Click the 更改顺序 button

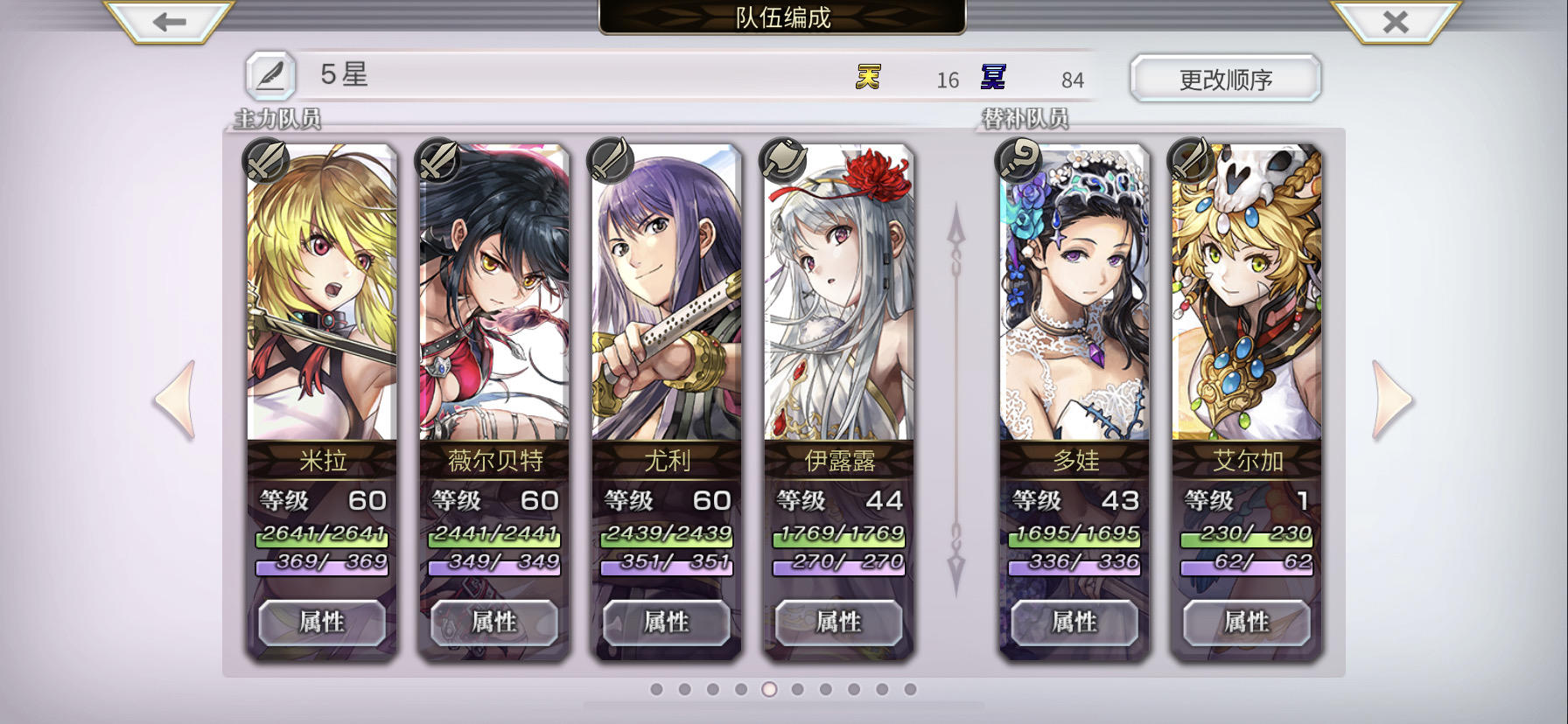[x=1225, y=80]
